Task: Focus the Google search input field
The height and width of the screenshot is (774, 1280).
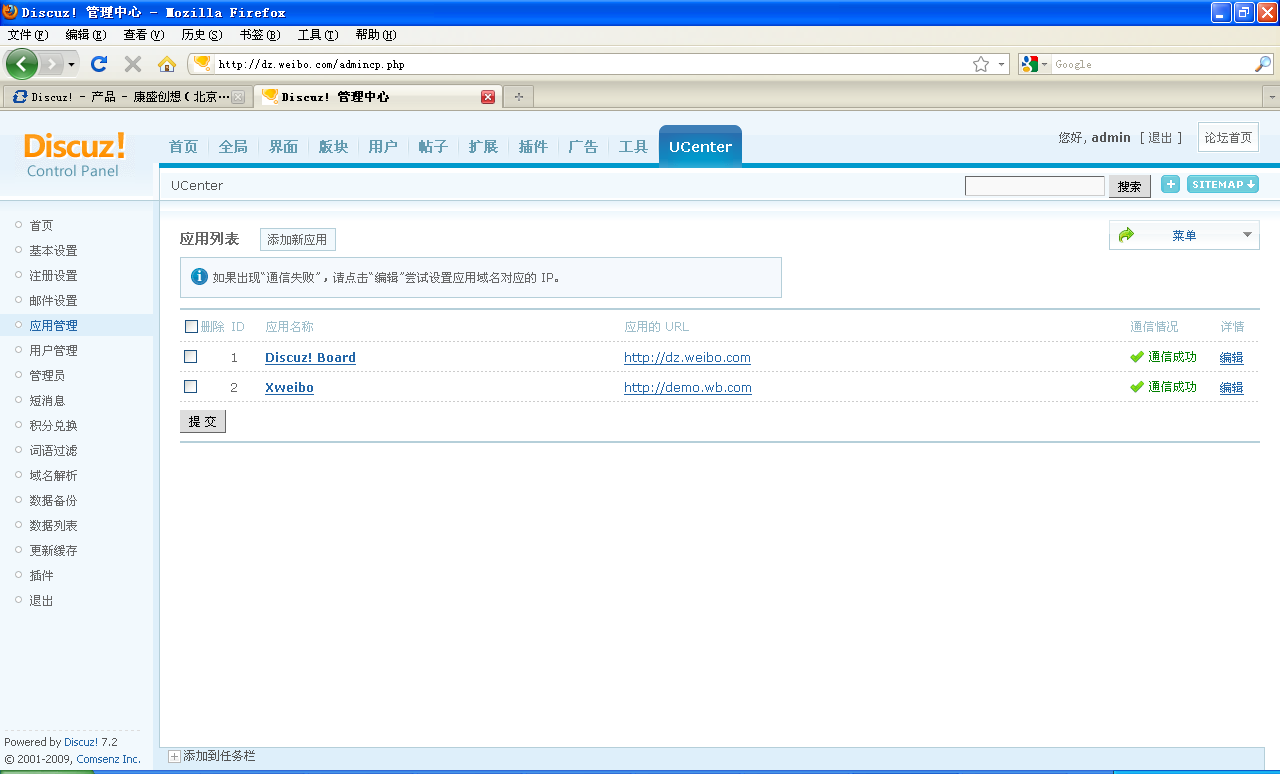Action: click(x=1152, y=64)
